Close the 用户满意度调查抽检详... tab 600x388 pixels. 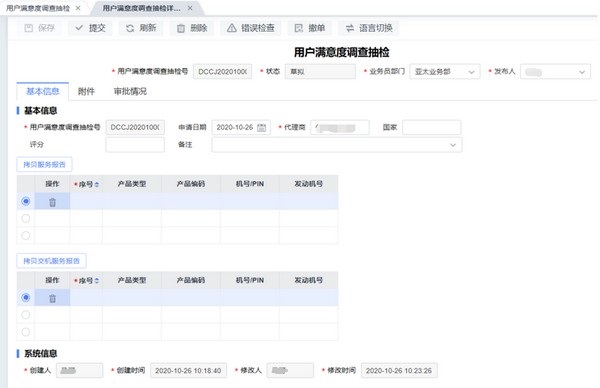(190, 8)
